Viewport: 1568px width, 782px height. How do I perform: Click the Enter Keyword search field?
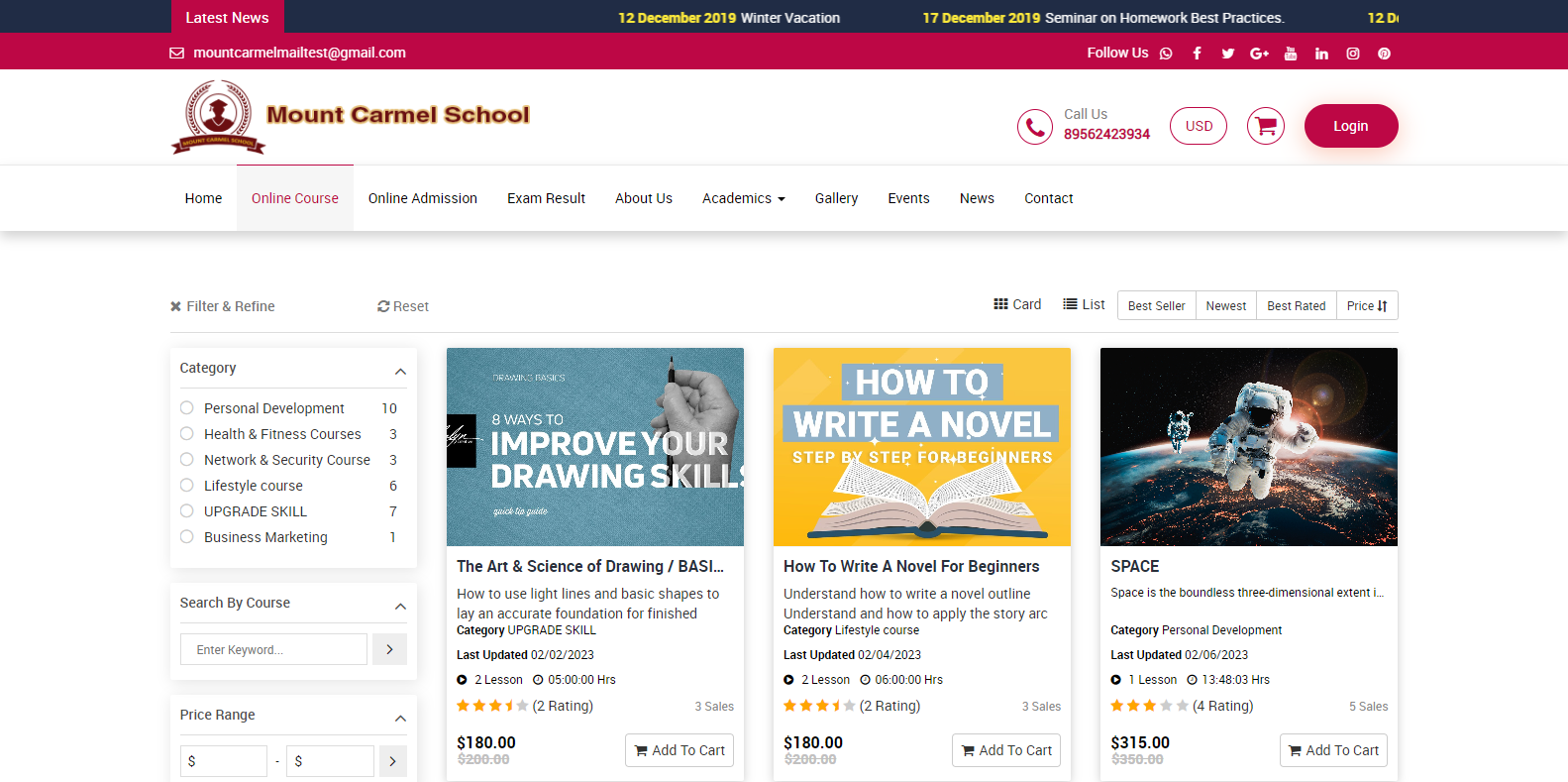273,649
